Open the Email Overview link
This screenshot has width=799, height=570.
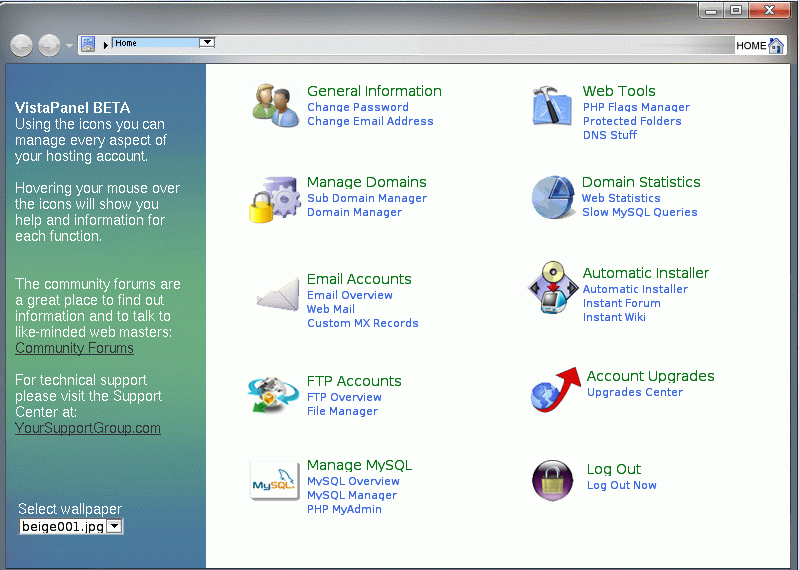[x=350, y=295]
